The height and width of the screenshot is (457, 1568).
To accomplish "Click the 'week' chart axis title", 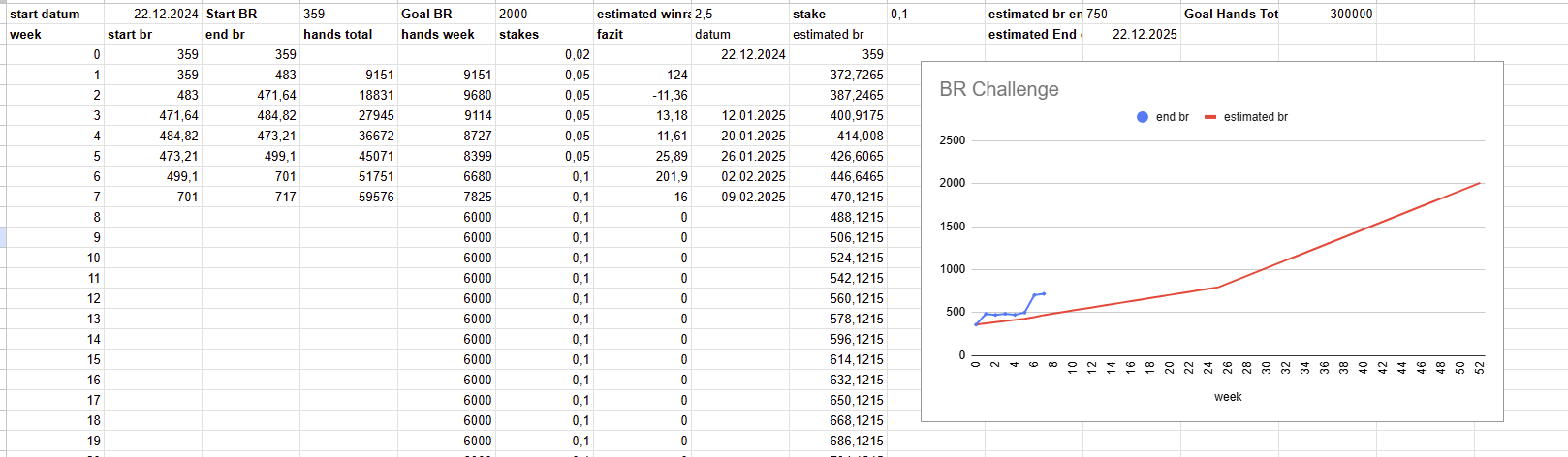I will [x=1228, y=397].
